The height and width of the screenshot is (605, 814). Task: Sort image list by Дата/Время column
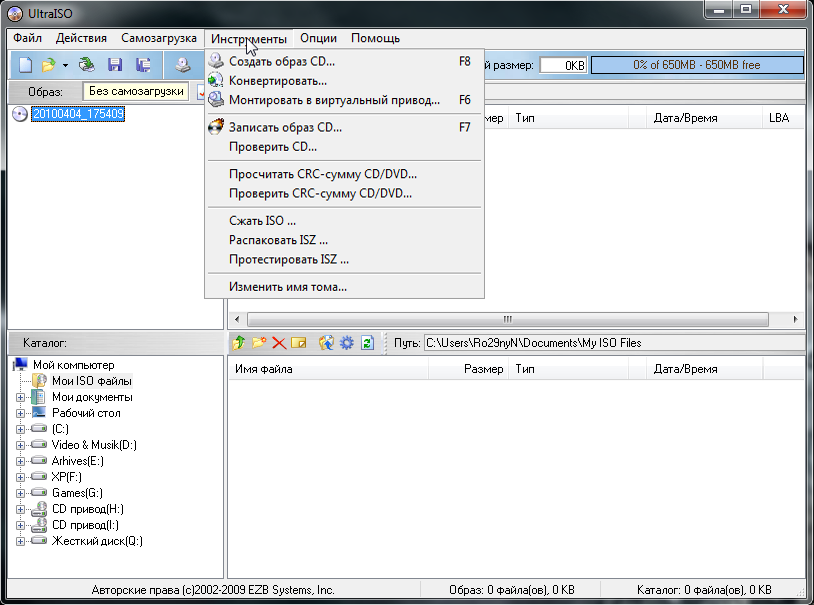click(x=705, y=118)
